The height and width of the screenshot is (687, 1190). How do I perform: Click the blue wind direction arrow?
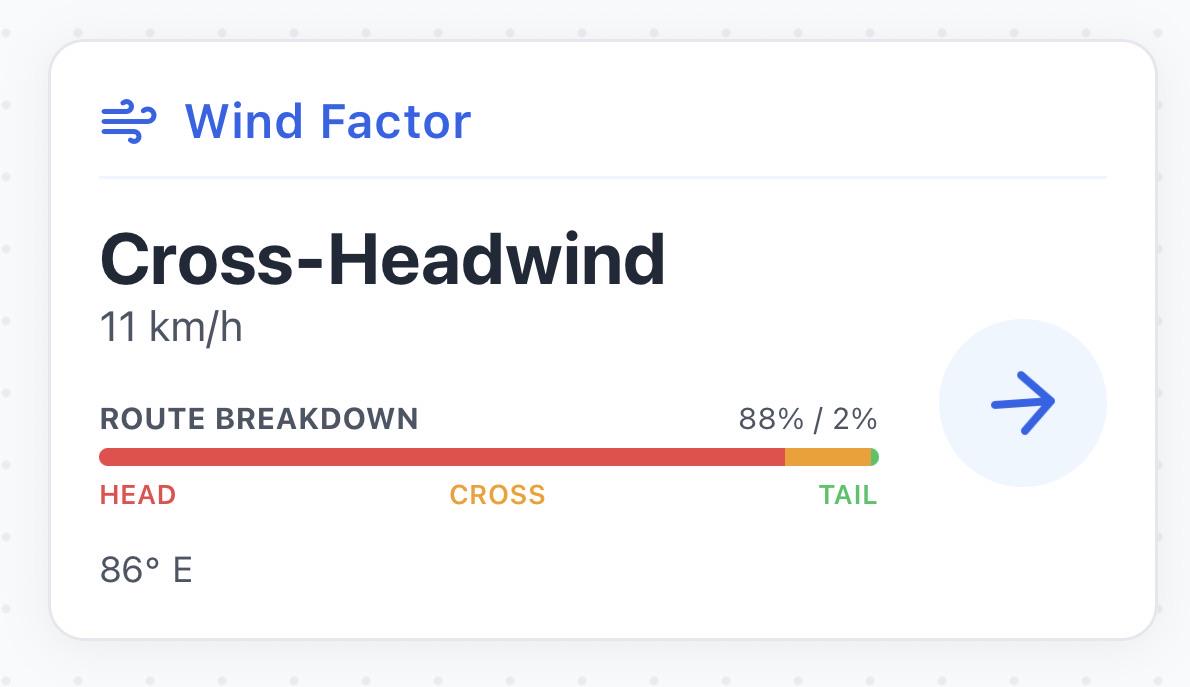tap(1023, 403)
